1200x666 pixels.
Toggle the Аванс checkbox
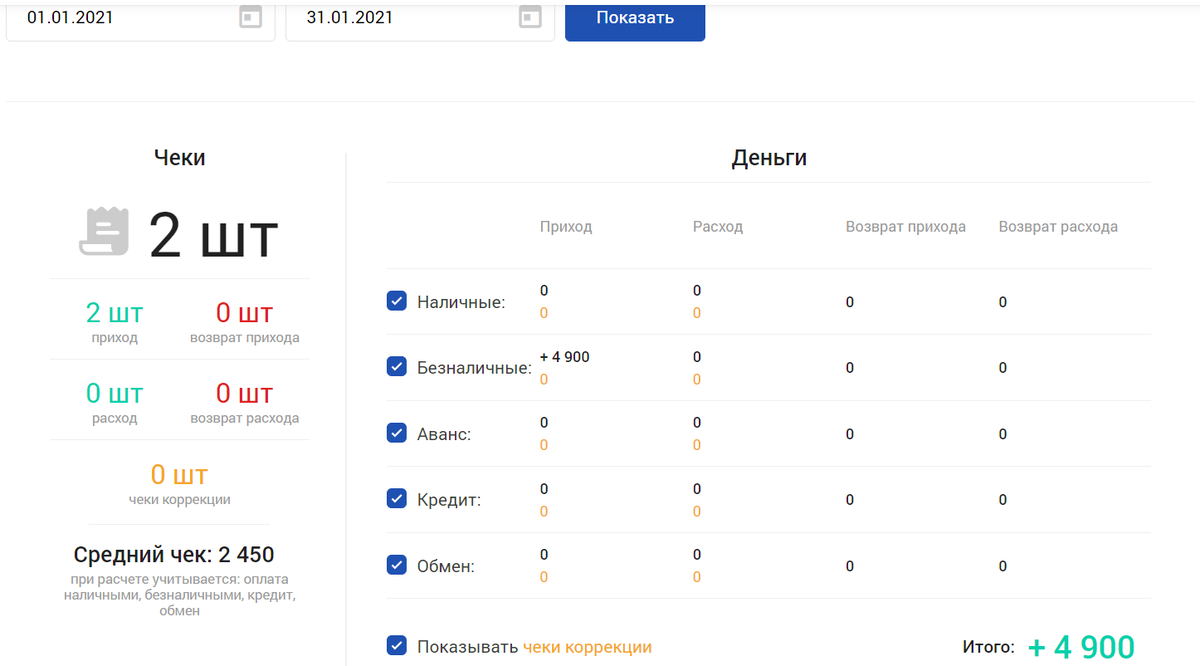(x=396, y=433)
